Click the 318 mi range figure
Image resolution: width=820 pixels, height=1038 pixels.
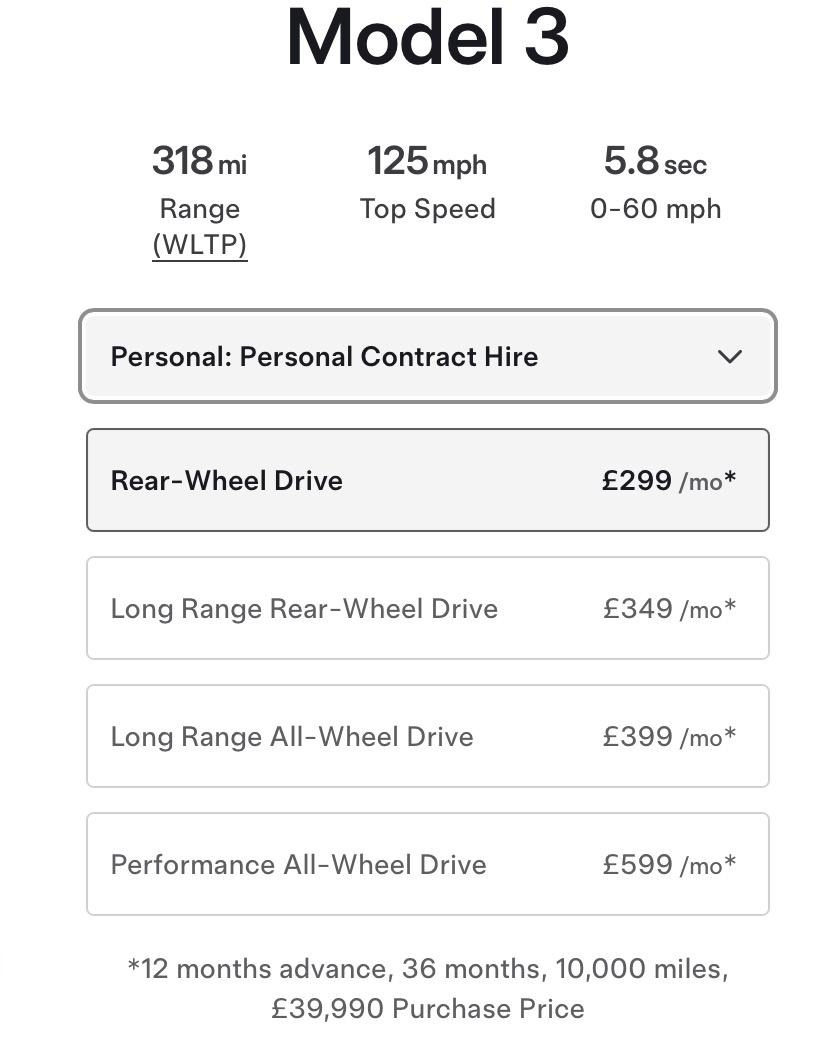(199, 161)
